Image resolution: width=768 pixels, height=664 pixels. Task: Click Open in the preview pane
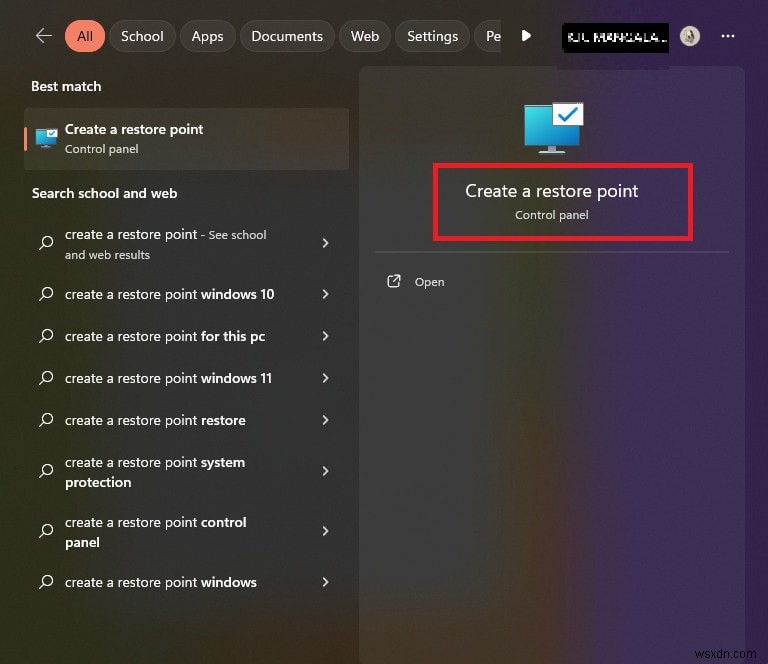pos(429,282)
